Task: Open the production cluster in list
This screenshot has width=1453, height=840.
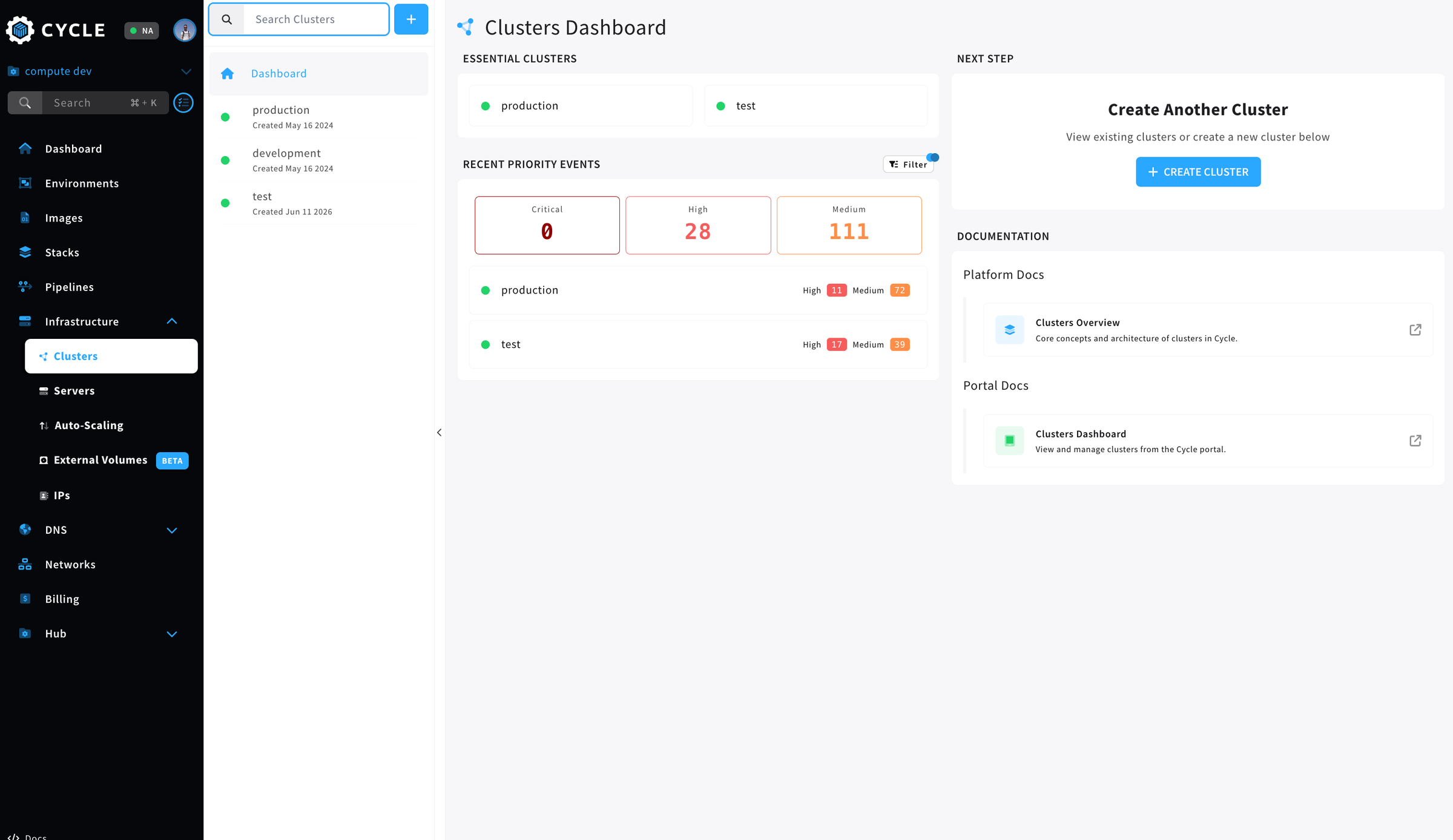Action: (x=318, y=117)
